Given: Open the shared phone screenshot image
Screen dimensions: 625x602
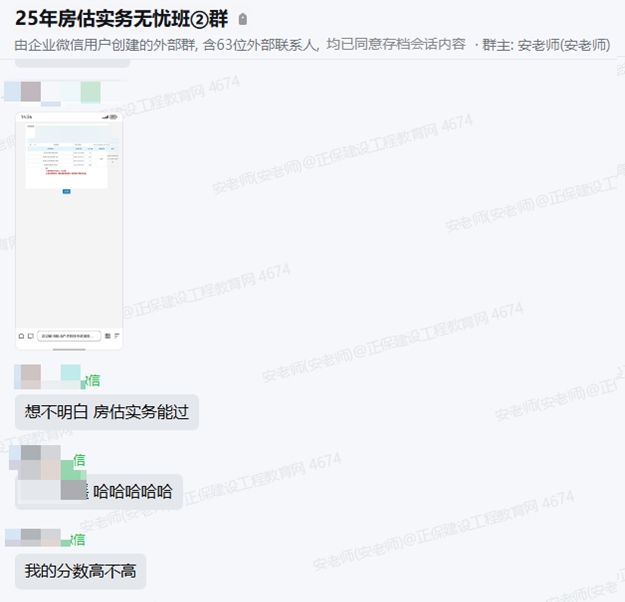Looking at the screenshot, I should pyautogui.click(x=68, y=230).
